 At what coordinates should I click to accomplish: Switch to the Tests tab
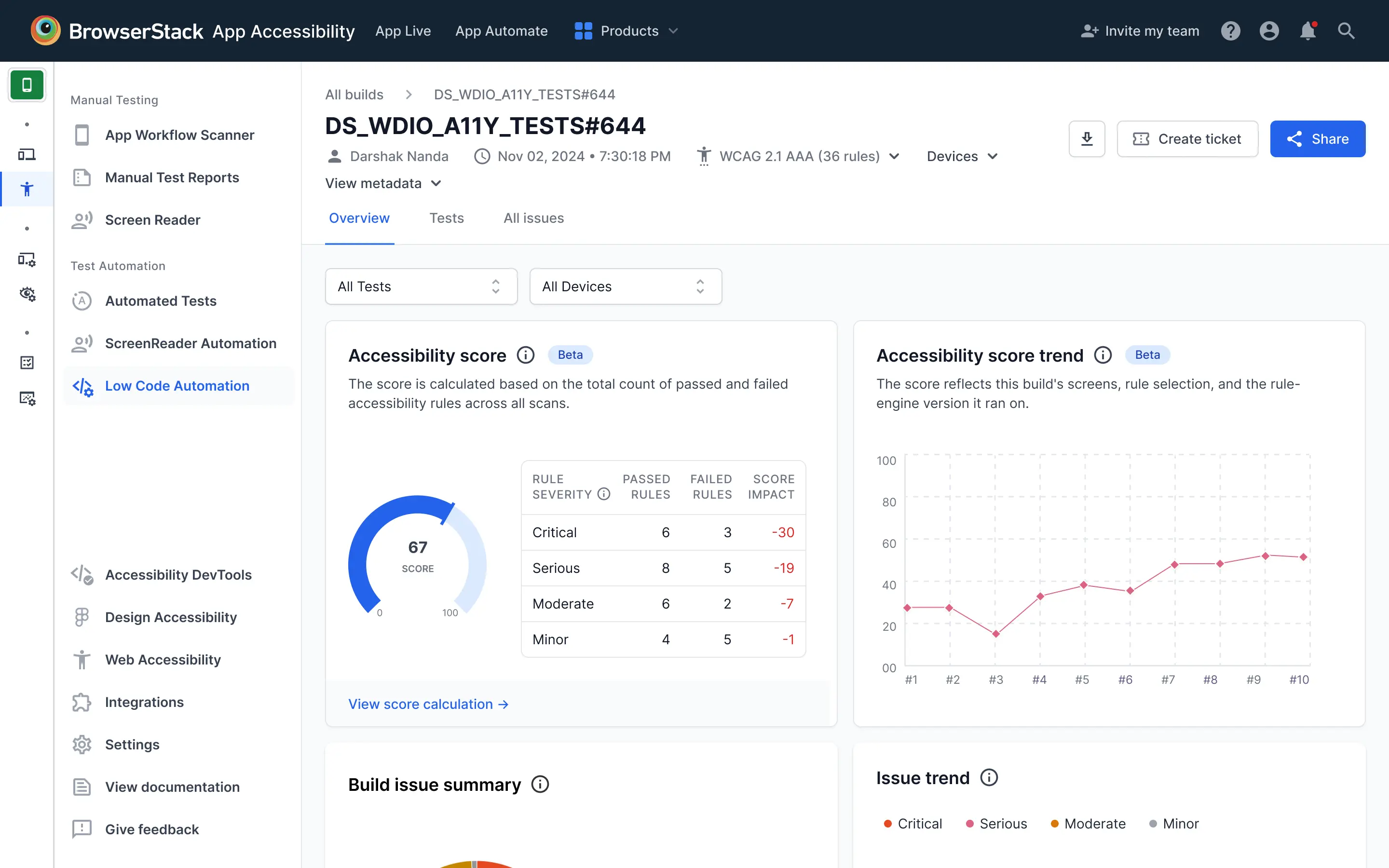coord(447,218)
